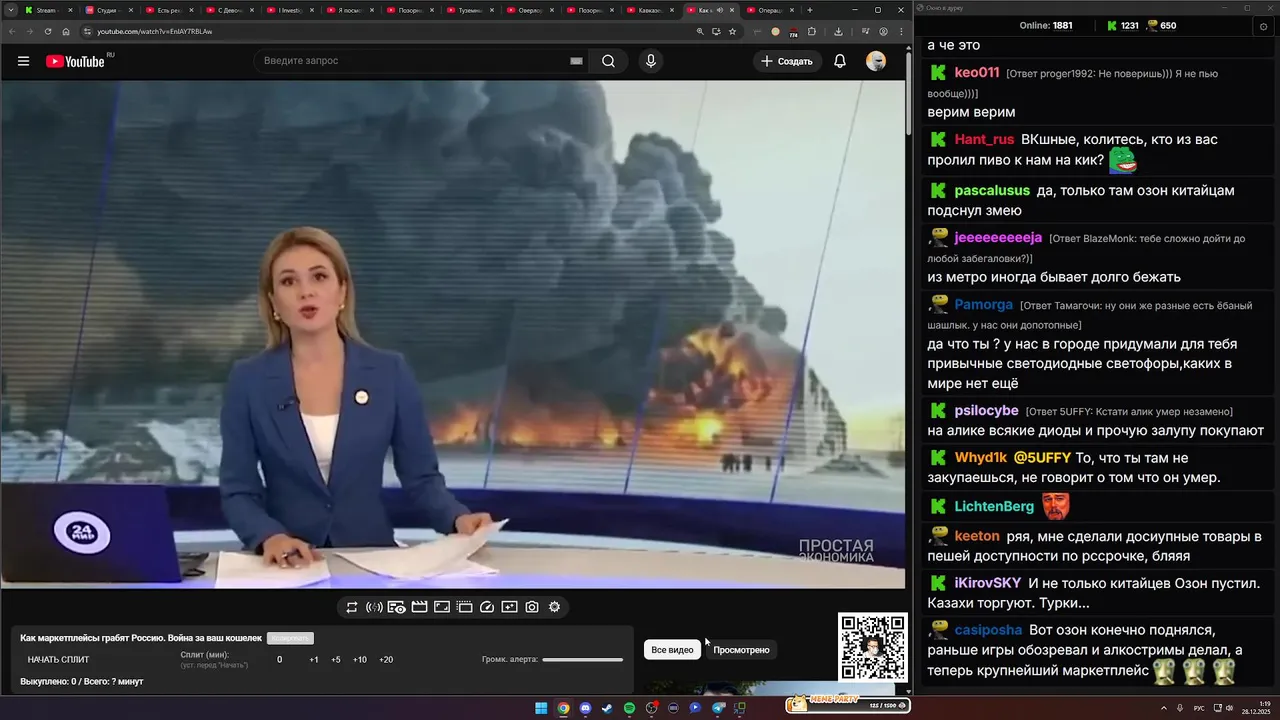Select the Все видео filter chip
This screenshot has width=1280, height=720.
coord(672,650)
